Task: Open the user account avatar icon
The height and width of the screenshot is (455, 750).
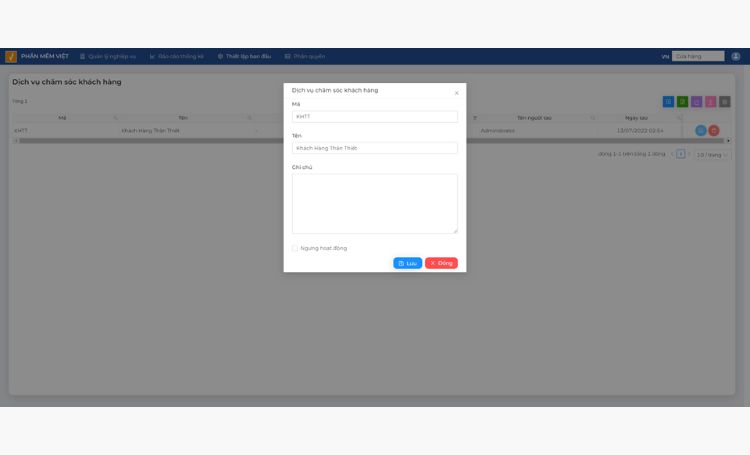Action: coord(736,56)
